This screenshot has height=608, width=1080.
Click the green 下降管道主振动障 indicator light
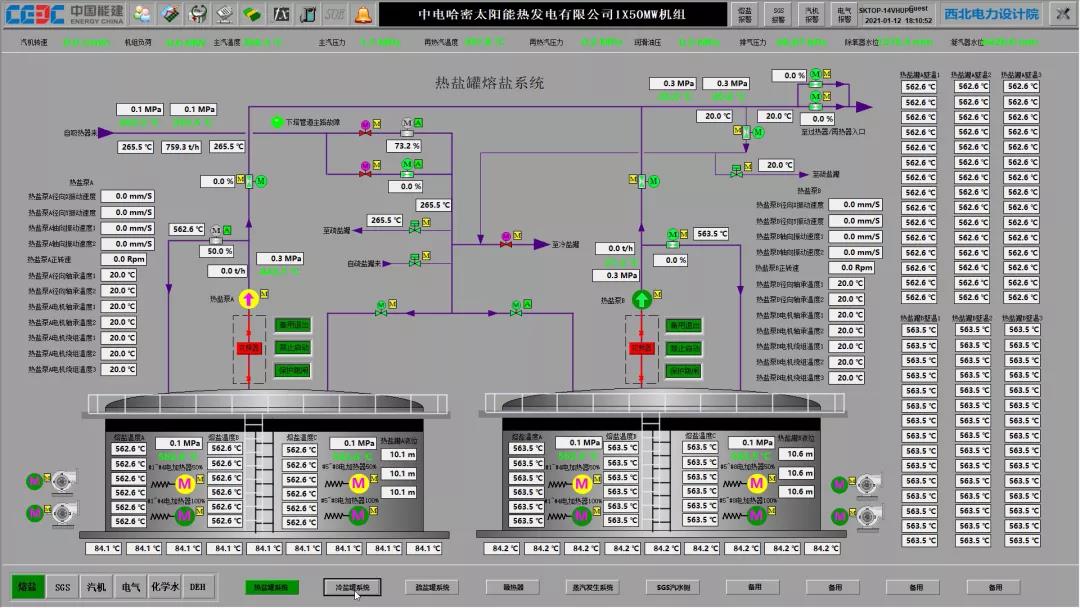coord(278,122)
